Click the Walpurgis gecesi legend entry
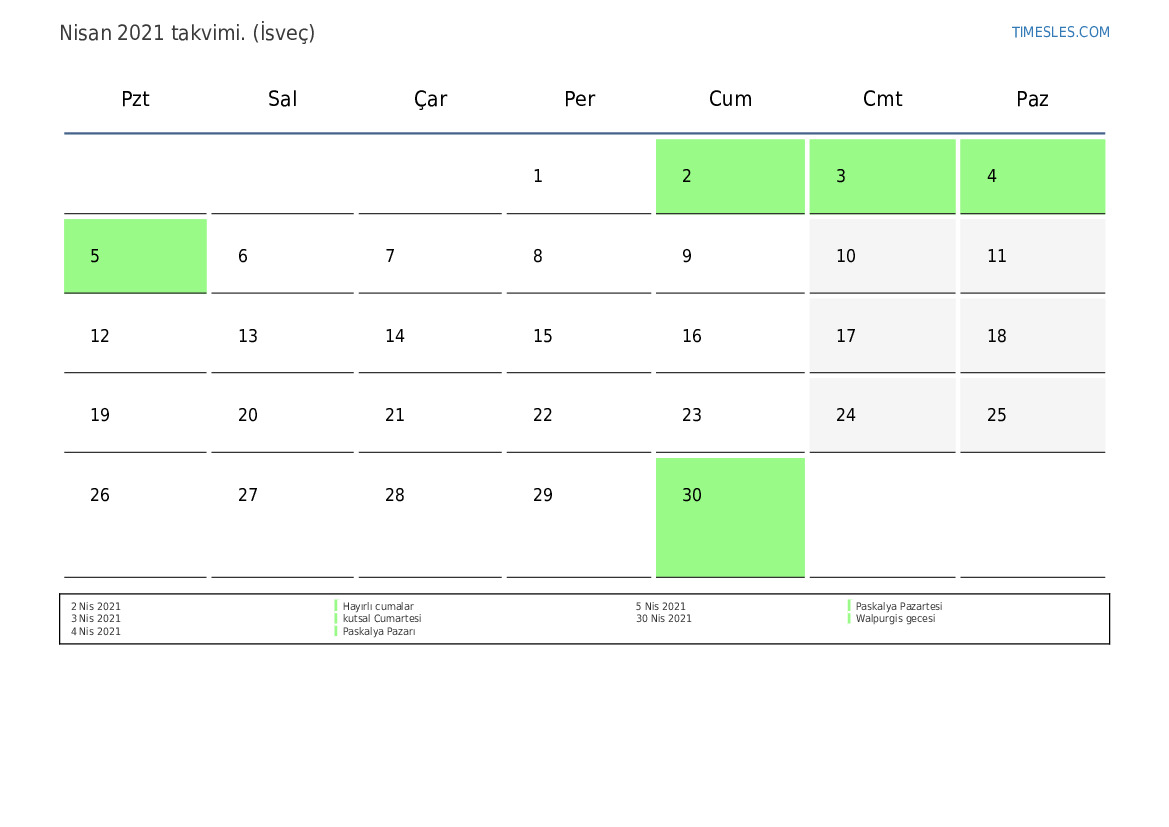Viewport: 1169px width, 827px height. [x=895, y=619]
